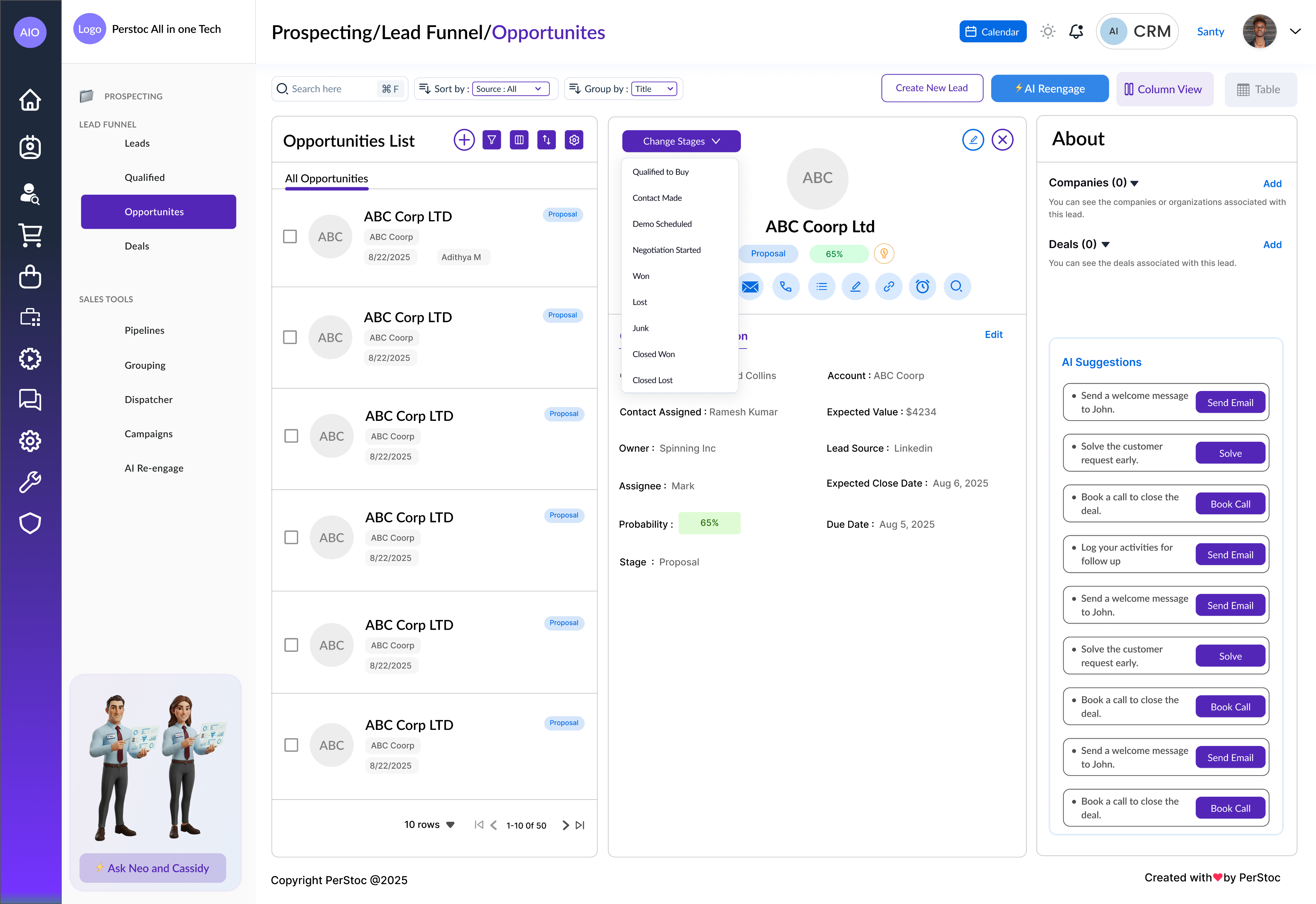
Task: Check the last ABC Corp LTD checkbox
Action: (291, 745)
